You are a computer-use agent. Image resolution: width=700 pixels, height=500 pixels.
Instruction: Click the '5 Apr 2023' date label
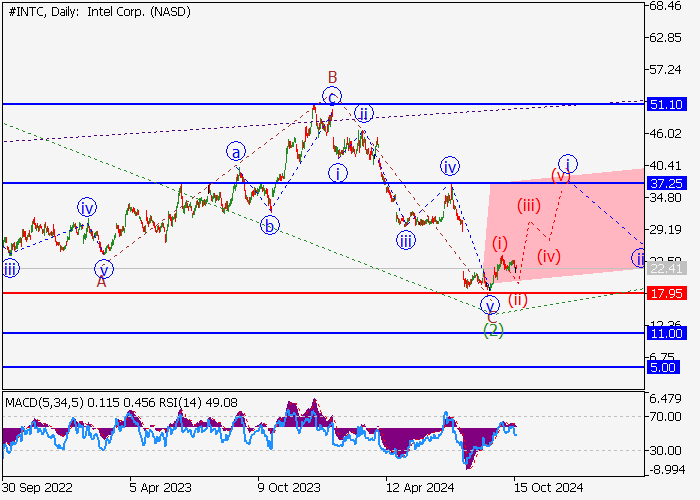click(x=161, y=488)
